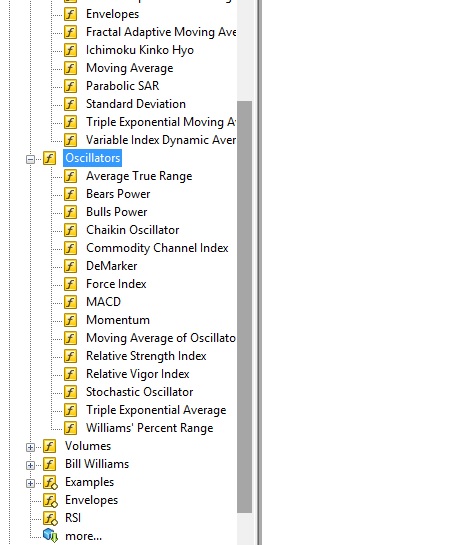Select Ichimoku Kinko Hyo text
Image resolution: width=468 pixels, height=545 pixels.
140,50
